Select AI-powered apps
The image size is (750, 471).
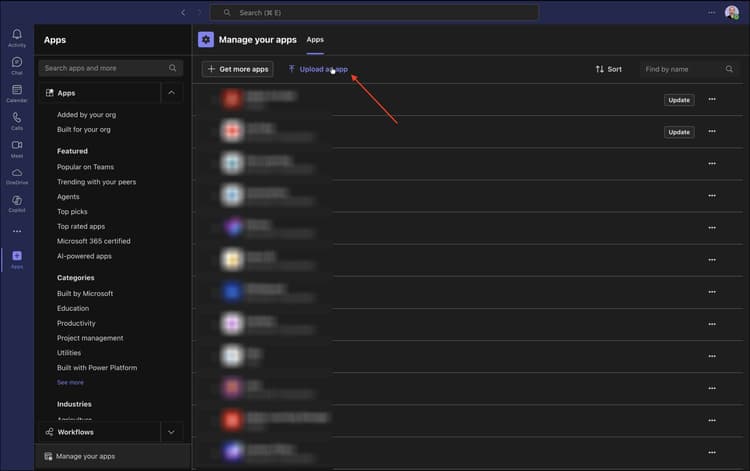(x=84, y=256)
